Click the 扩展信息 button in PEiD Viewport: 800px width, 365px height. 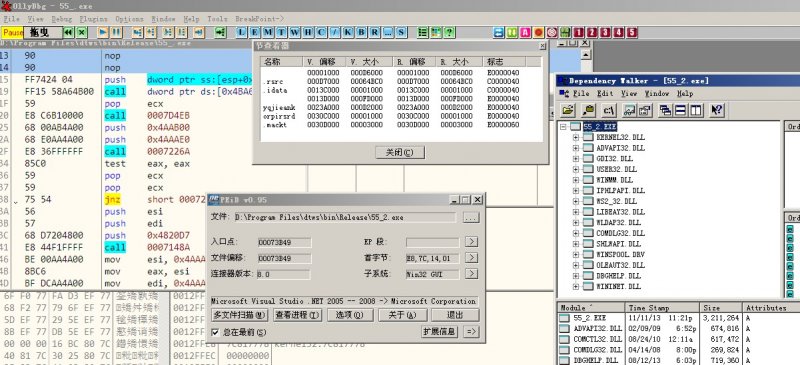coord(439,332)
